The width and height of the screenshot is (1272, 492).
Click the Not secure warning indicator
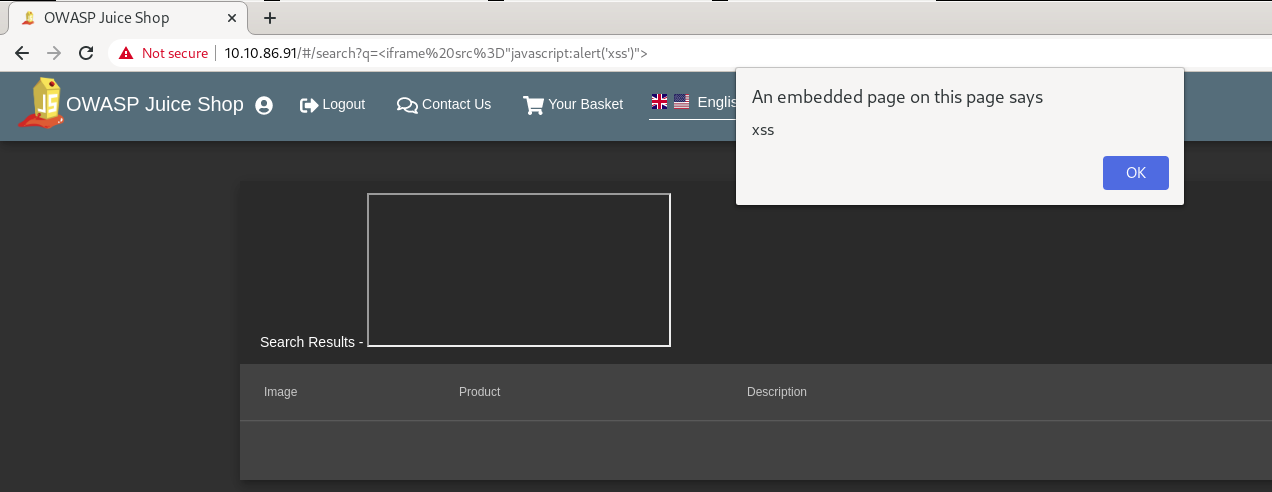164,53
